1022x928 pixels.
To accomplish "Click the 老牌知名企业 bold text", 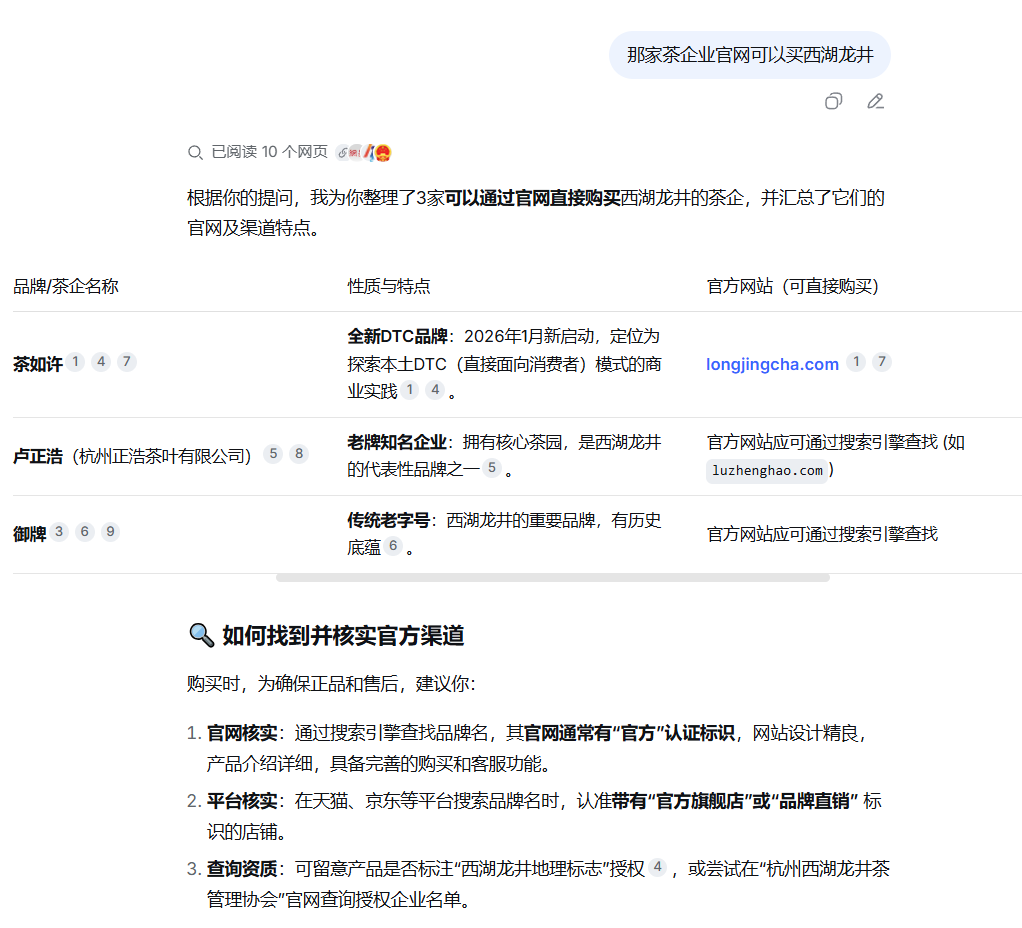I will pyautogui.click(x=397, y=442).
